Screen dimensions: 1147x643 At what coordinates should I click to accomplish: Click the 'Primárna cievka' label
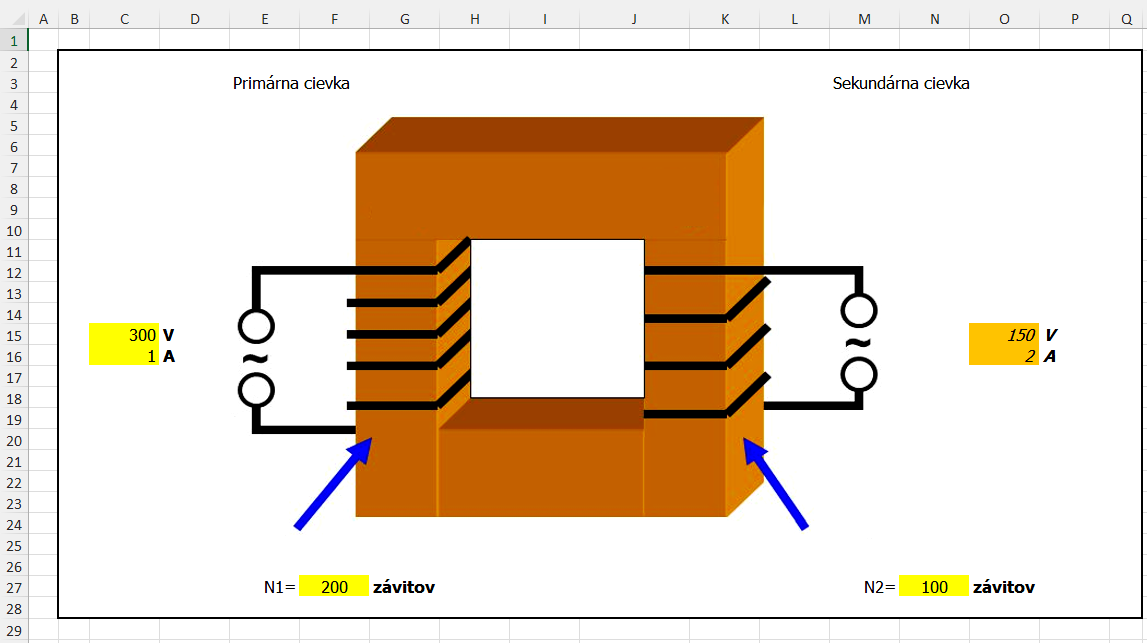[x=291, y=84]
